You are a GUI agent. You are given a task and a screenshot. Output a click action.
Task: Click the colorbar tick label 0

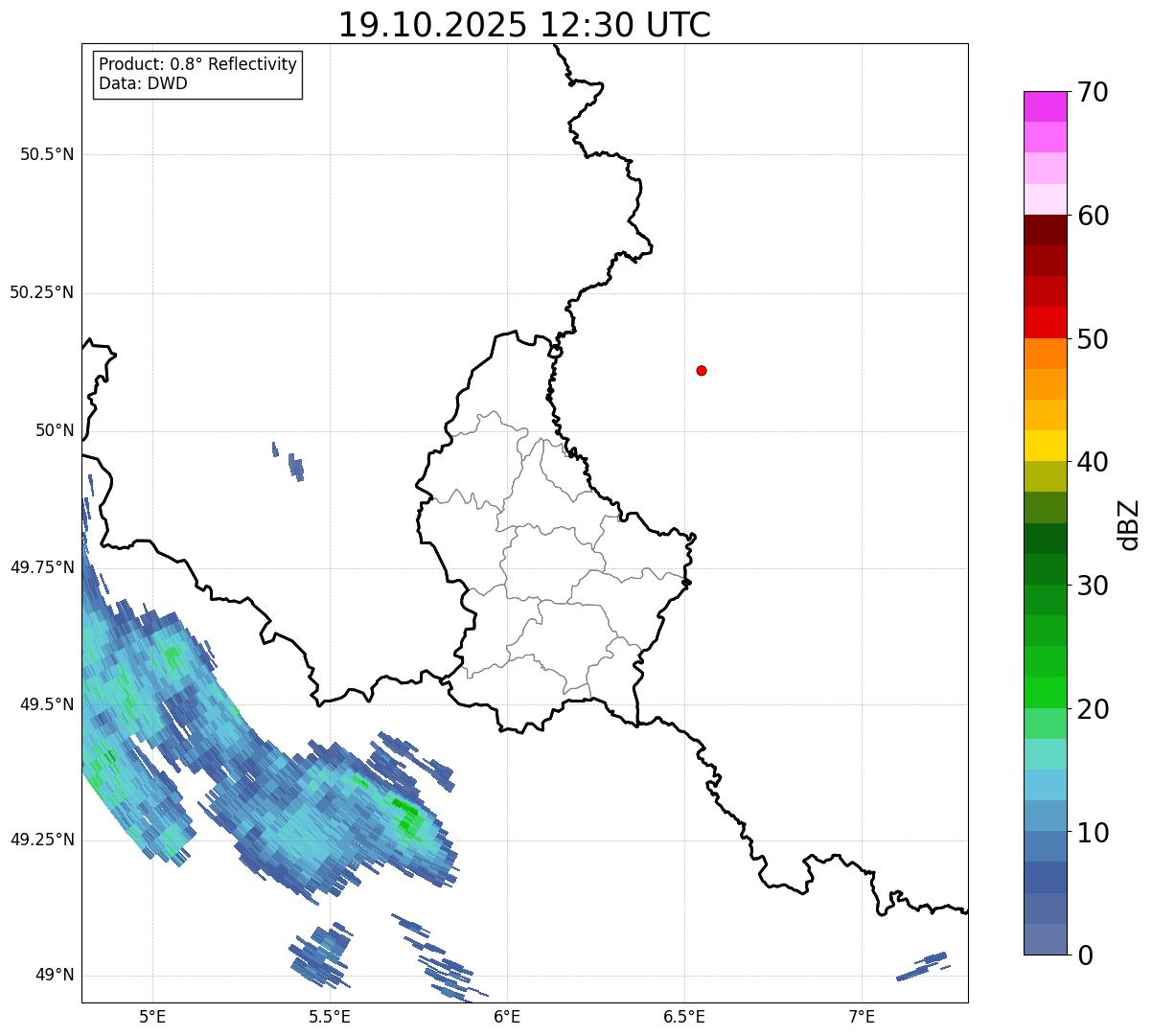coord(1085,955)
